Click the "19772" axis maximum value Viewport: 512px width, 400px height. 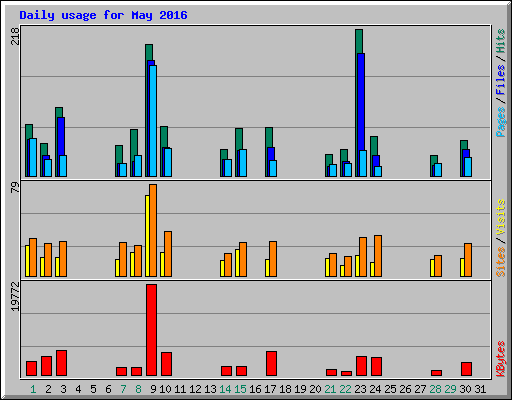[x=15, y=297]
